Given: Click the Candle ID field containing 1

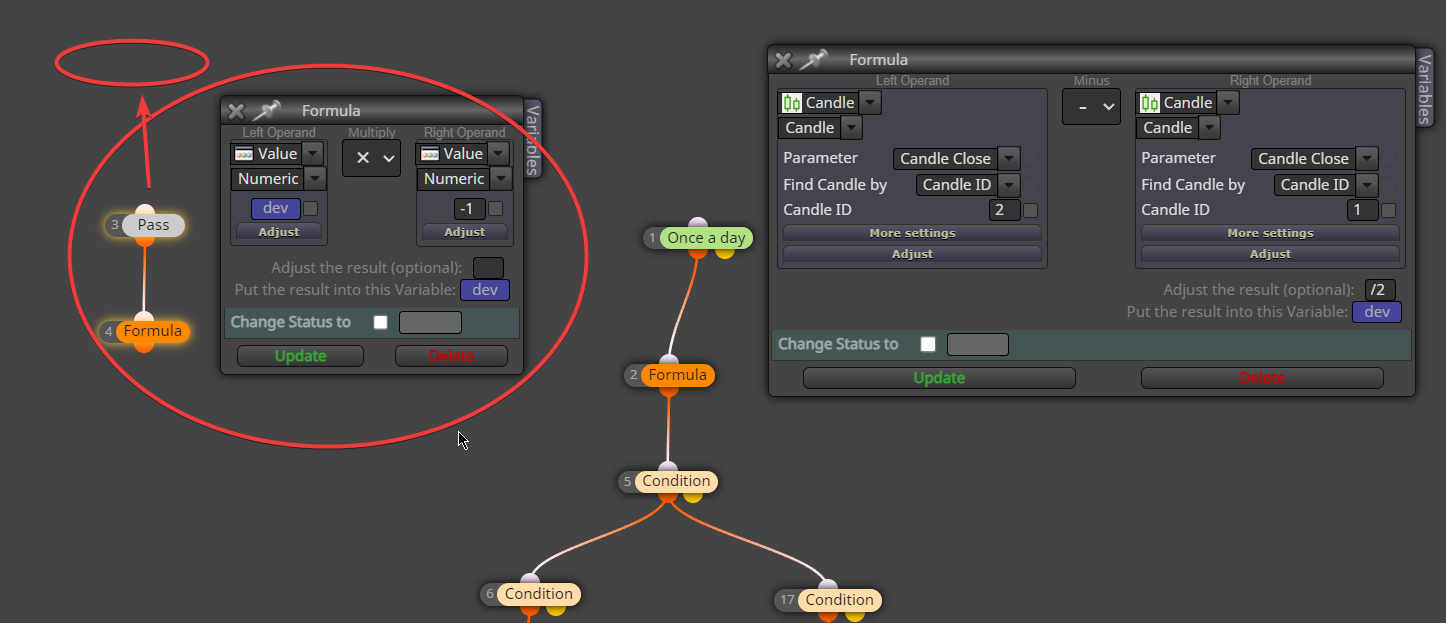Looking at the screenshot, I should 1362,210.
